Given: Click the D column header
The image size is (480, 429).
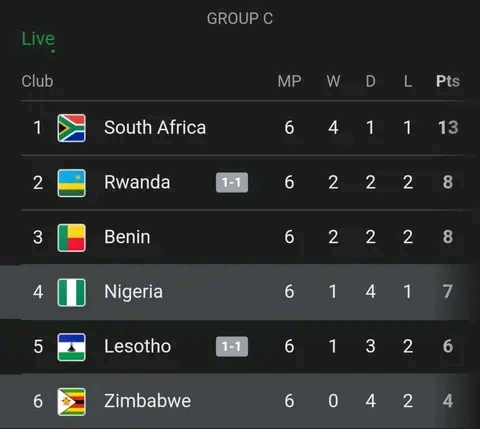Looking at the screenshot, I should pos(370,81).
